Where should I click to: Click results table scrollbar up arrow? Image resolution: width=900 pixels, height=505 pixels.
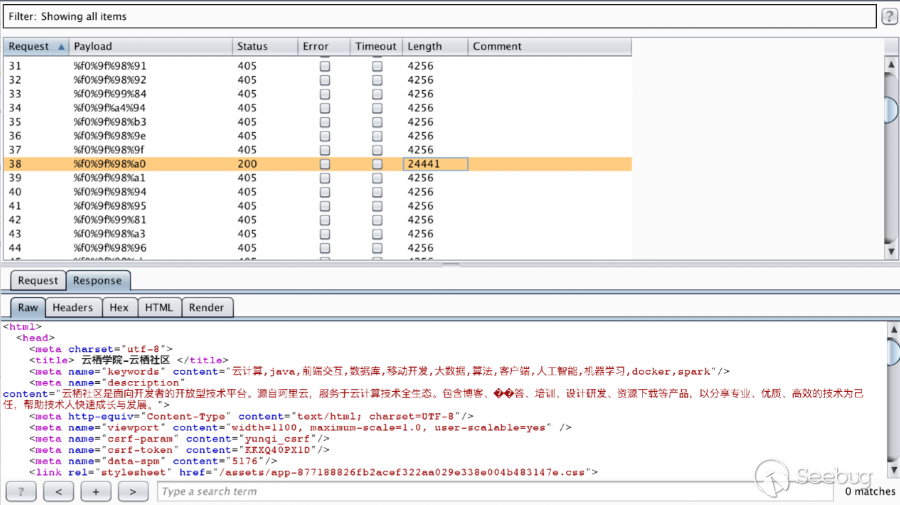pos(891,64)
